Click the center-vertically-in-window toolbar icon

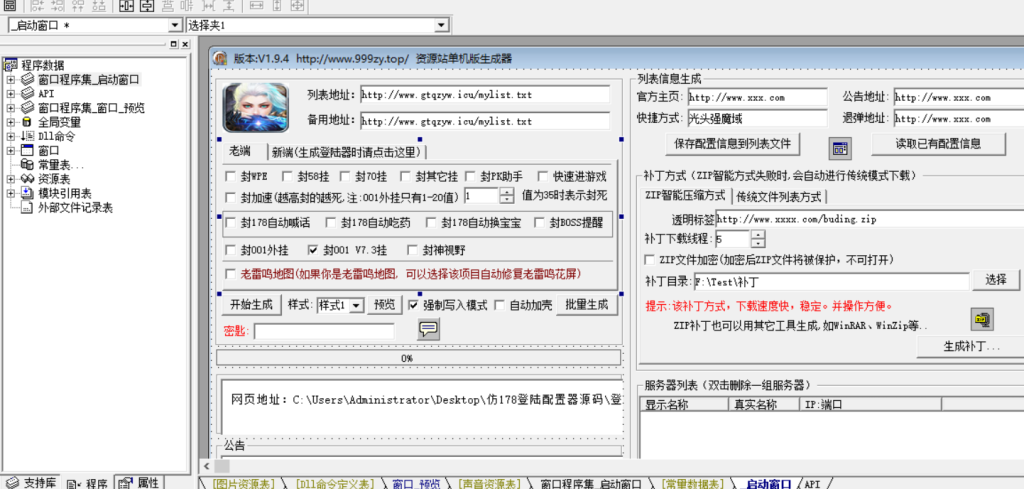pos(147,6)
